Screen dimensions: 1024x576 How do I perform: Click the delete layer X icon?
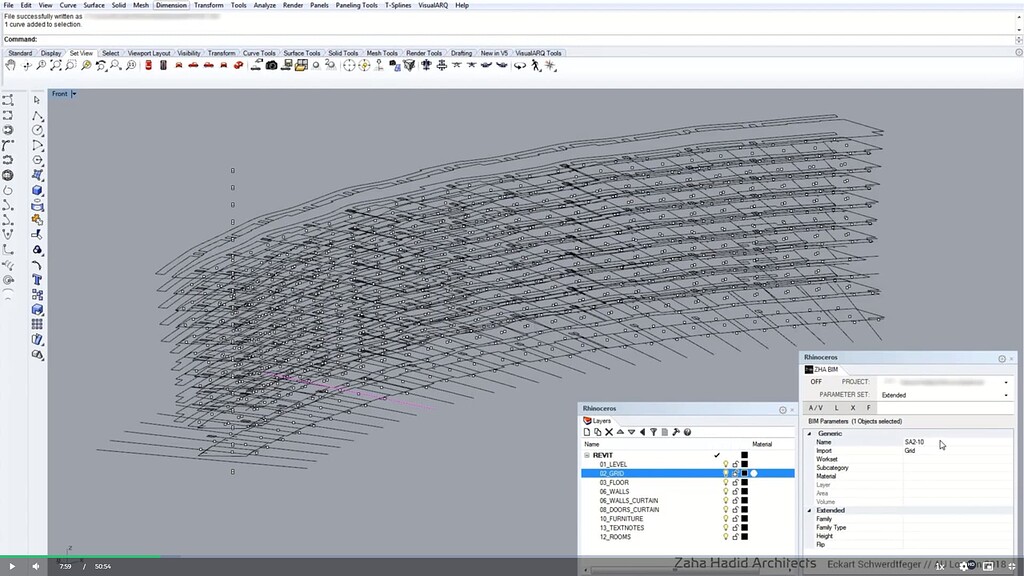coord(607,431)
